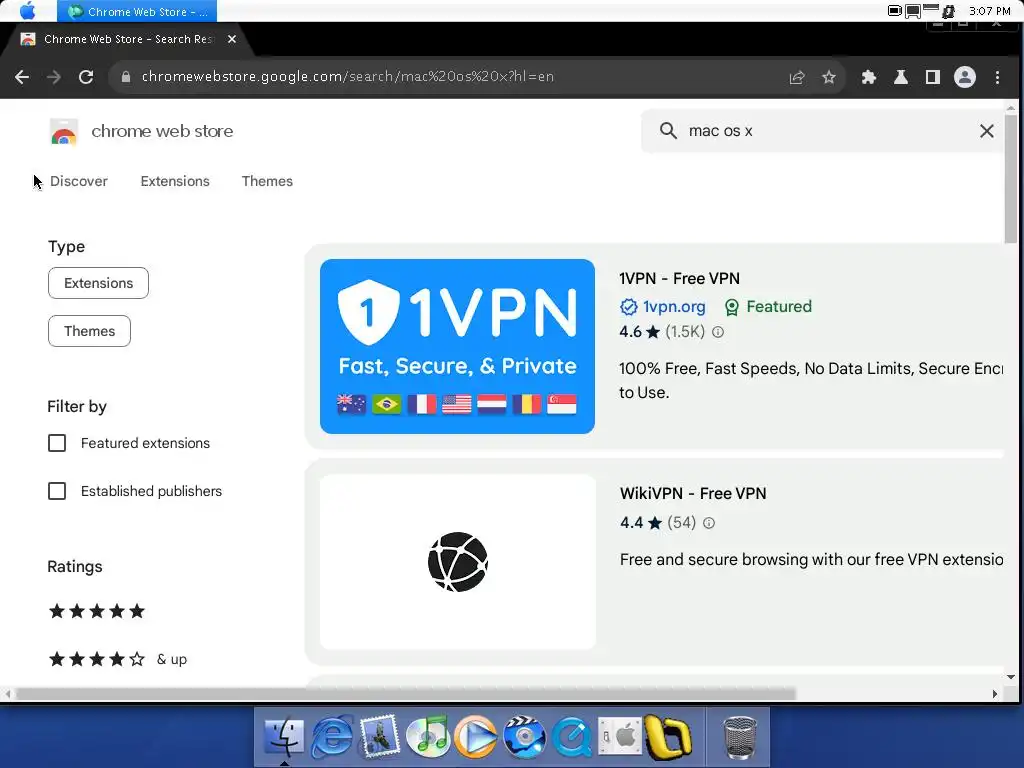Click the browser forward arrow

click(x=54, y=77)
